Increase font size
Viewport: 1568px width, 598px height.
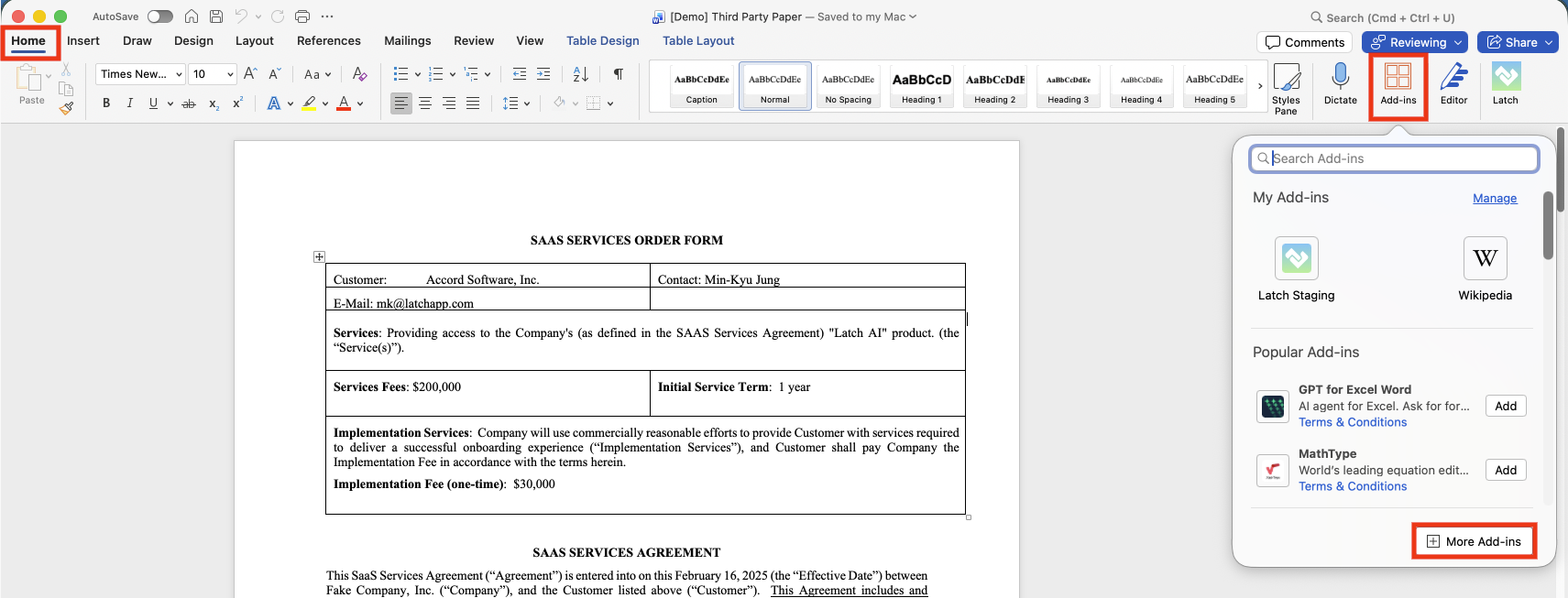click(250, 74)
